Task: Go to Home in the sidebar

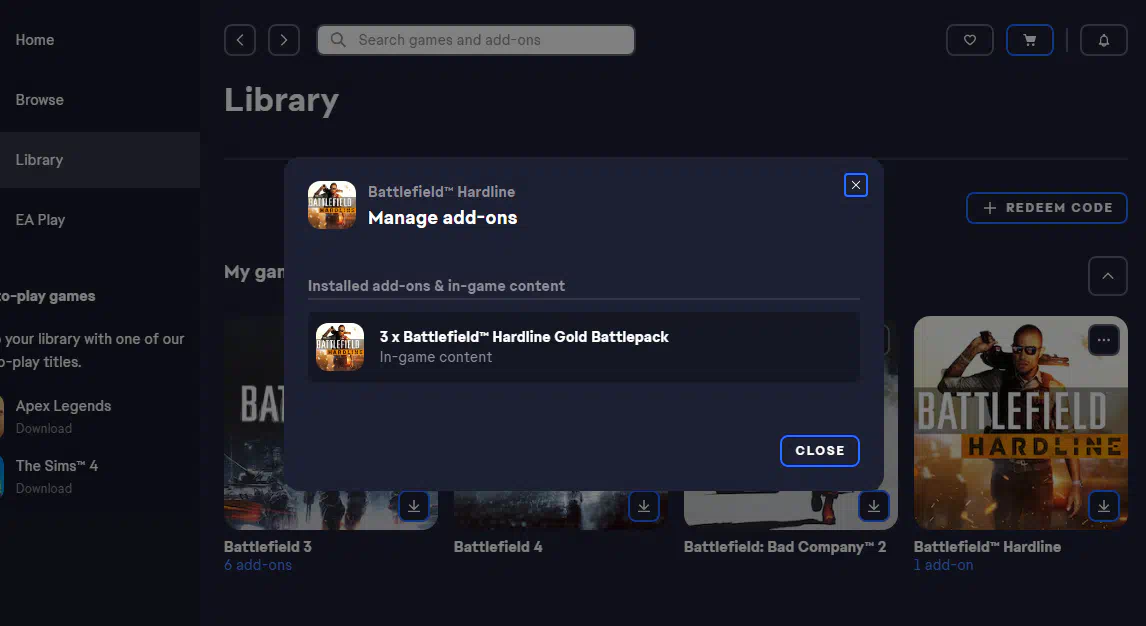Action: pyautogui.click(x=35, y=40)
